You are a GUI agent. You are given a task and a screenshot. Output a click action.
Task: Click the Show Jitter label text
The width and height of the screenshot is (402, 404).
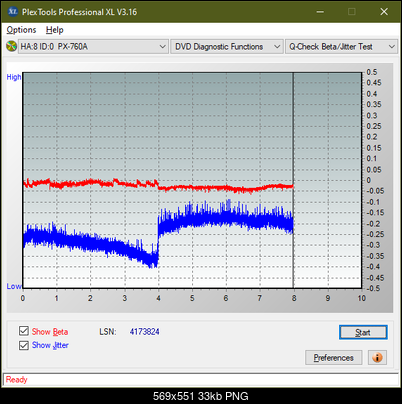50,345
